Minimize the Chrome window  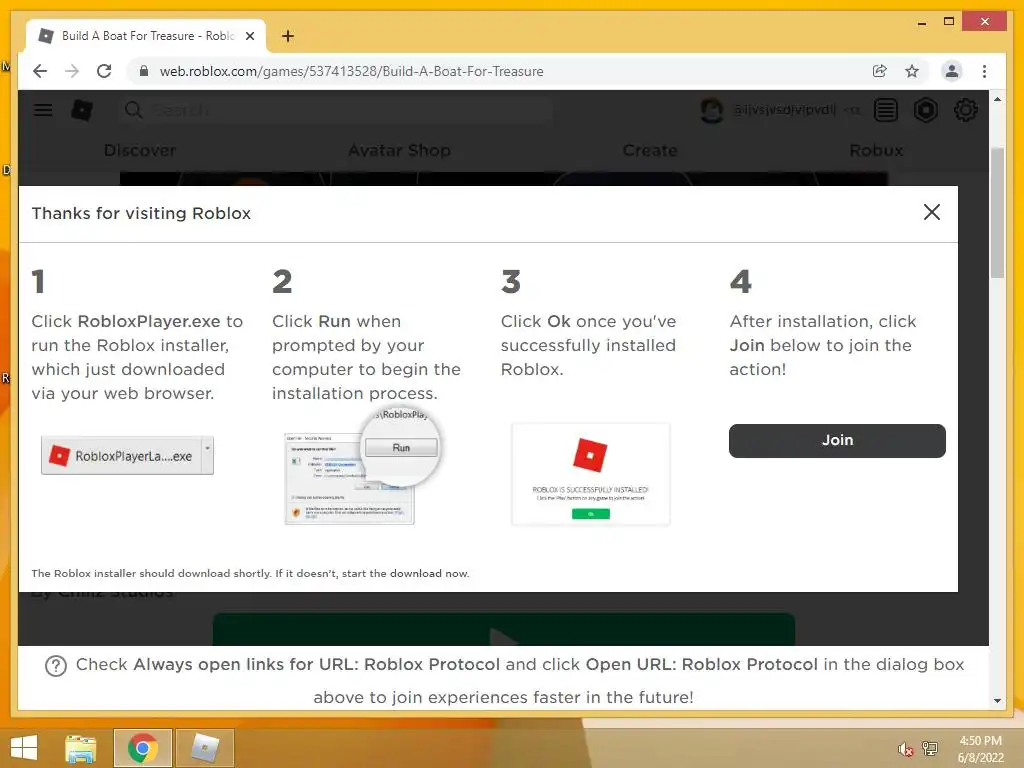coord(921,22)
